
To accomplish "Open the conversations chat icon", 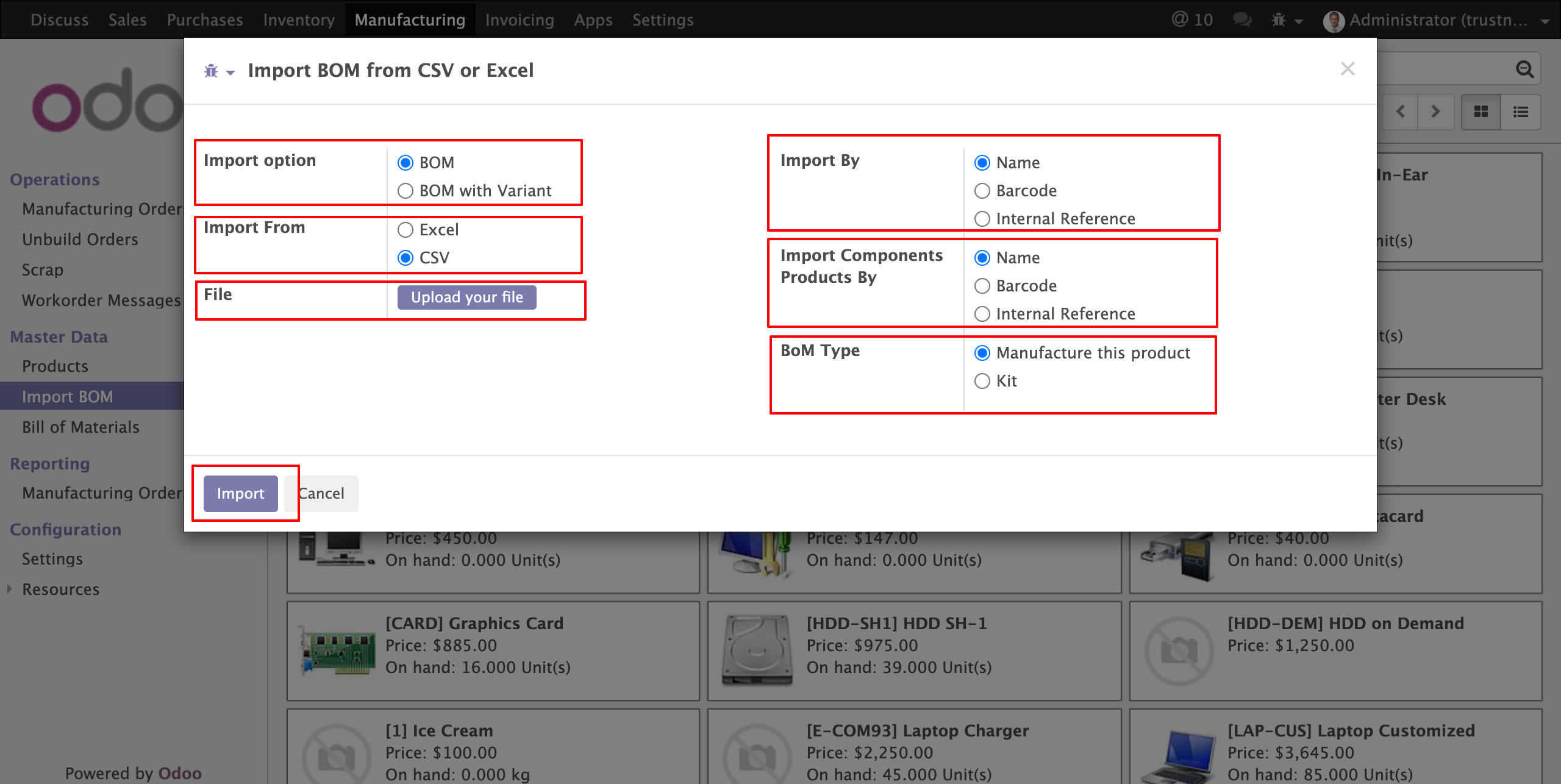I will click(x=1241, y=20).
